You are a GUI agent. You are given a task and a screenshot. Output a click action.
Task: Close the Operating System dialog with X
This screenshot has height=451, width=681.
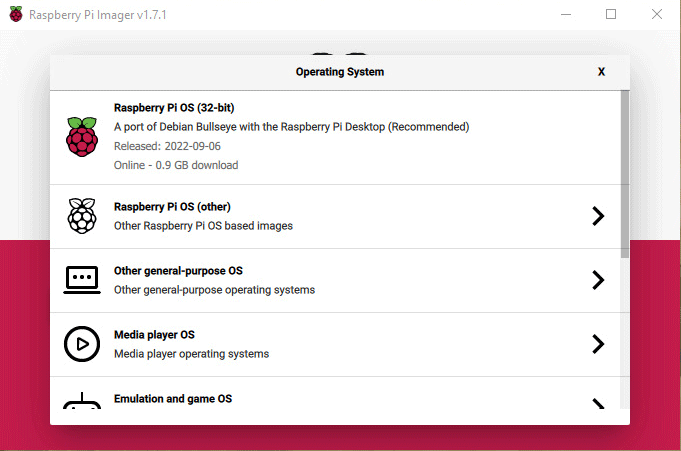point(601,72)
